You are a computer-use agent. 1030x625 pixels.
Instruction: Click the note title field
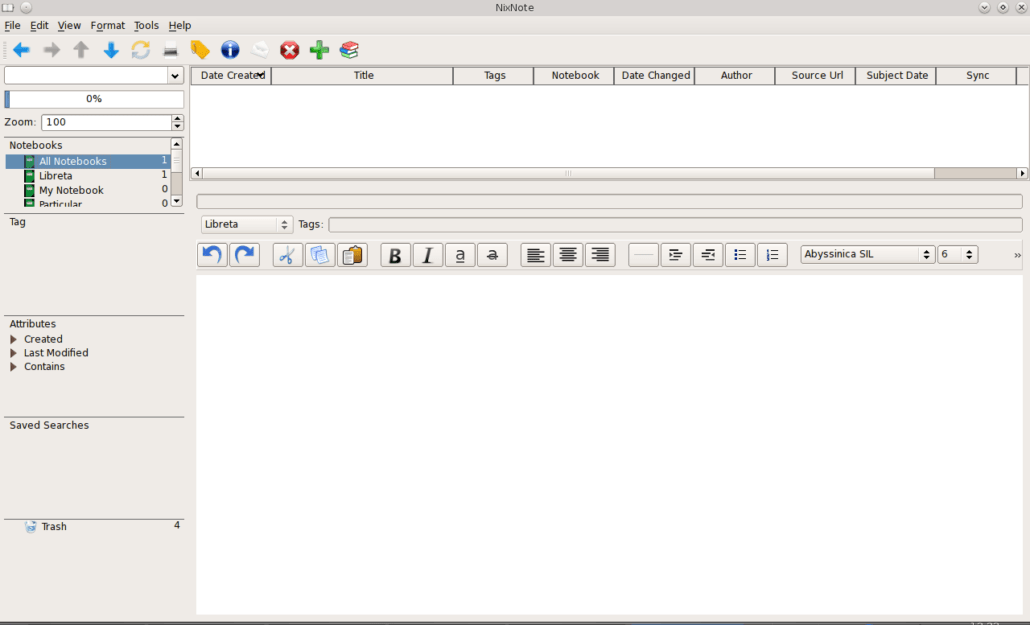point(609,201)
